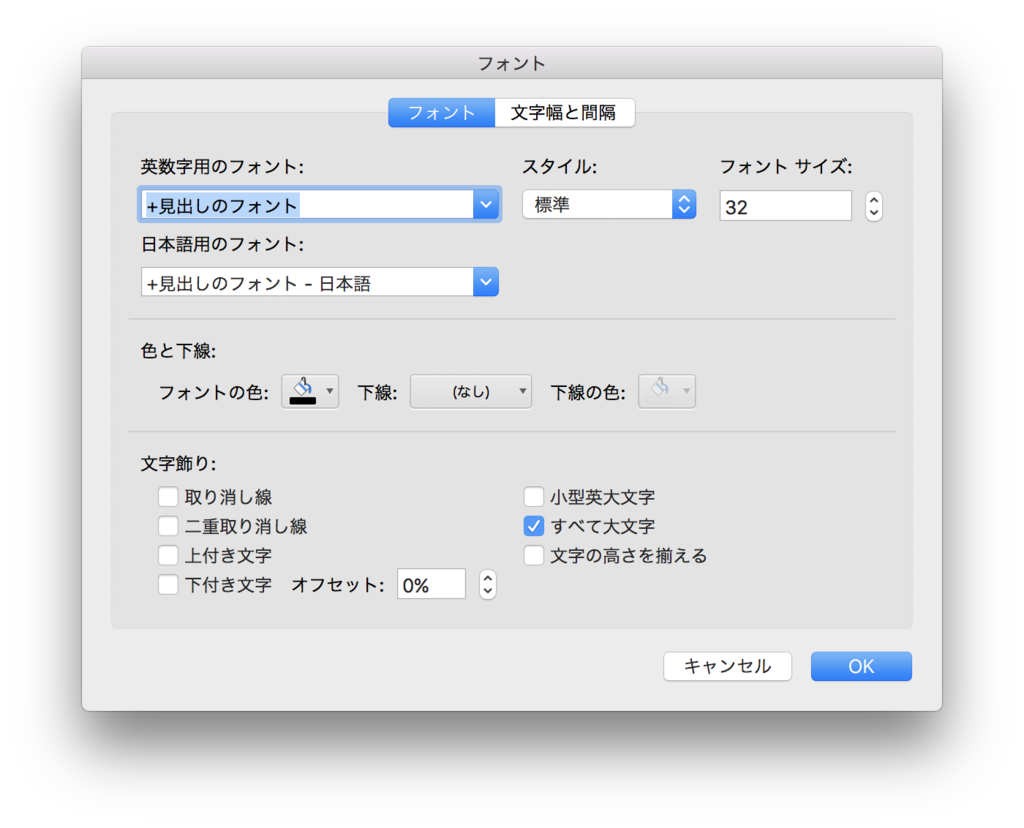Open the スタイル popup showing 標準
The image size is (1024, 828).
[x=609, y=205]
